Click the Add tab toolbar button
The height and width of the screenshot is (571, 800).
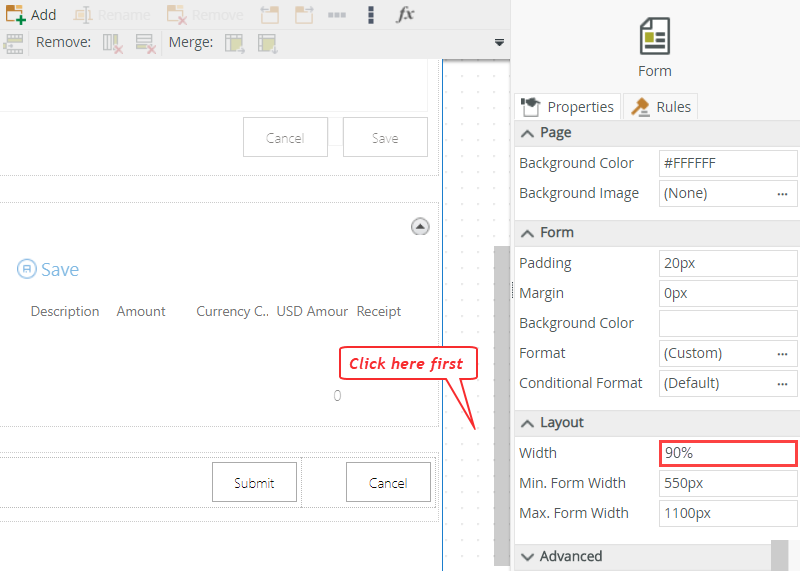click(x=31, y=14)
